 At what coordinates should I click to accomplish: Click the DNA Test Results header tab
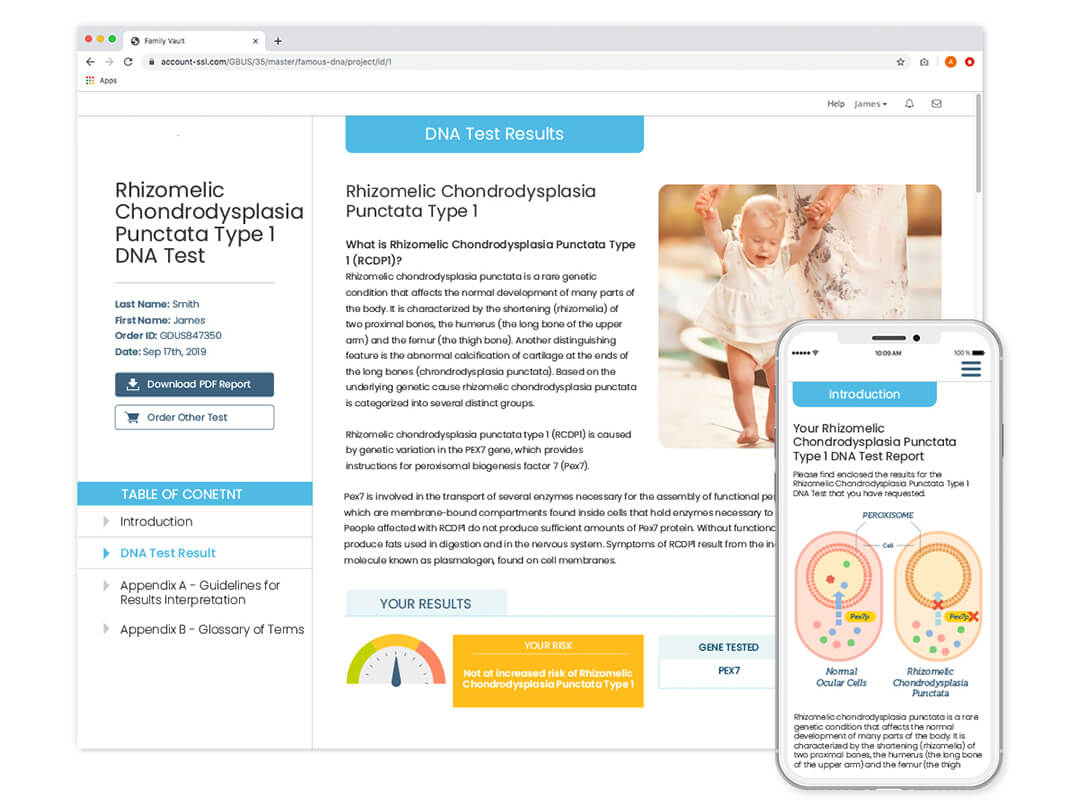[x=495, y=134]
